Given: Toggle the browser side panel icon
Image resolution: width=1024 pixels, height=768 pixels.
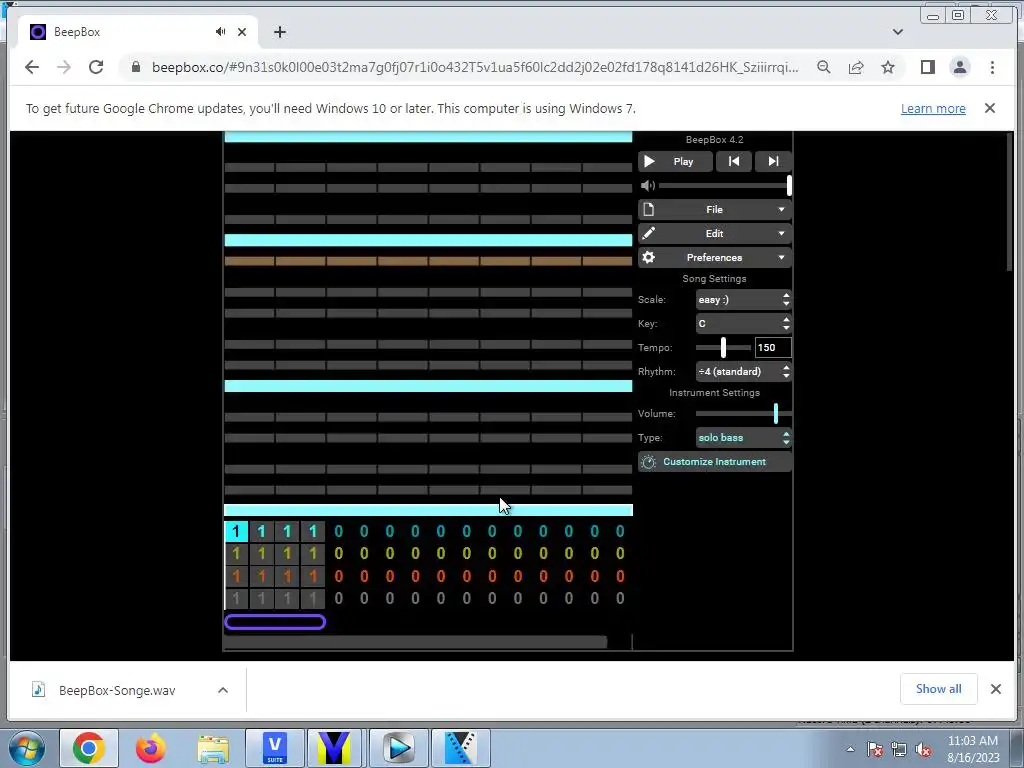Looking at the screenshot, I should point(927,67).
